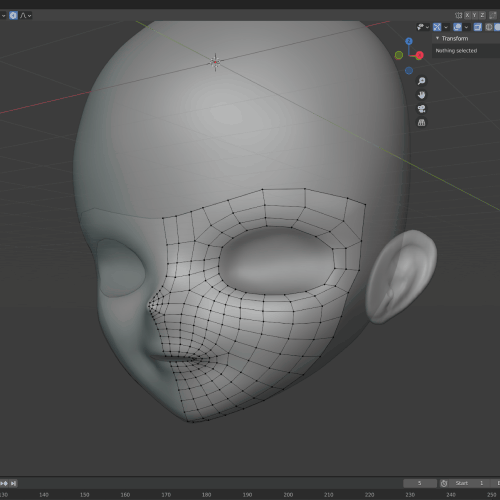Viewport: 500px width, 500px height.
Task: Toggle X axis mirror button
Action: point(467,15)
